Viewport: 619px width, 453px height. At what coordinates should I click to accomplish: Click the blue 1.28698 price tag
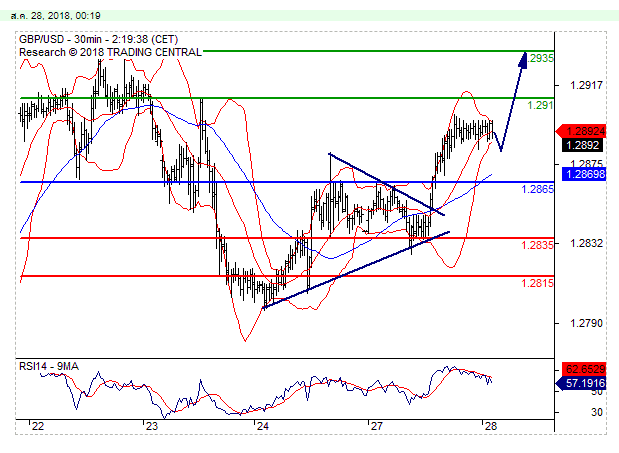click(x=583, y=174)
